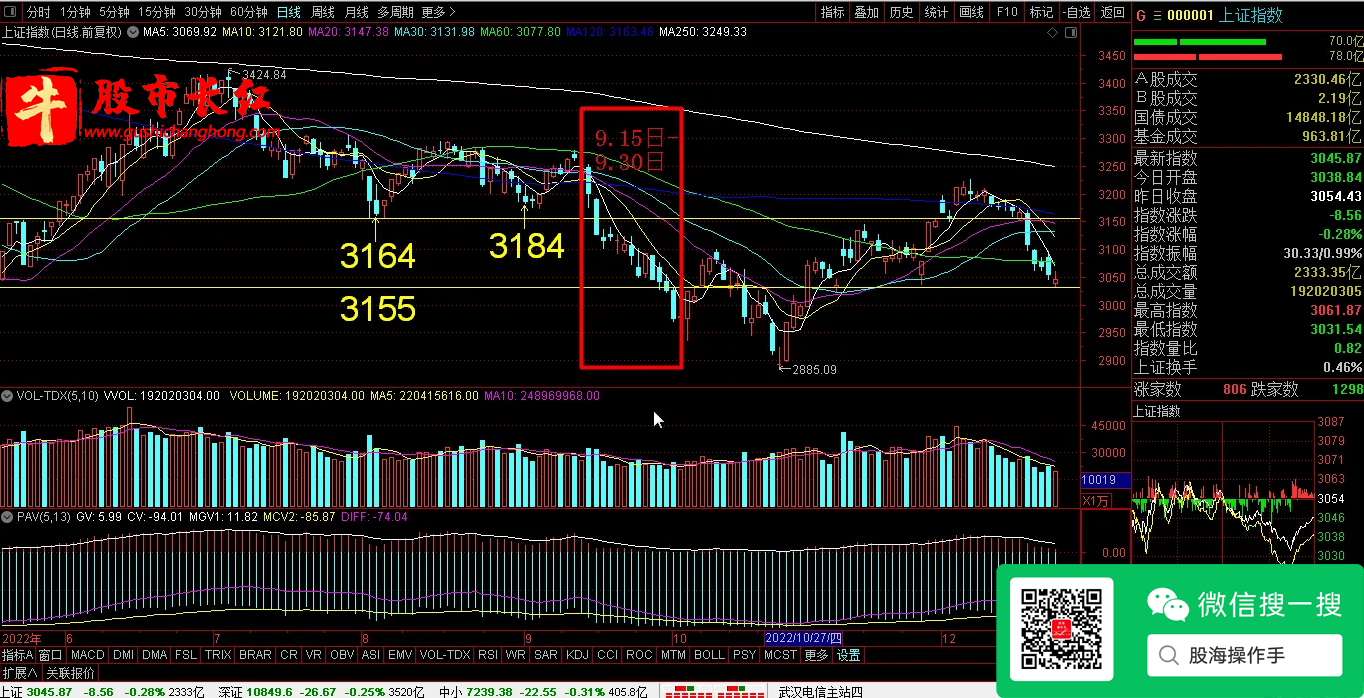This screenshot has width=1364, height=698.
Task: Select the OBV indicator tab
Action: 342,655
